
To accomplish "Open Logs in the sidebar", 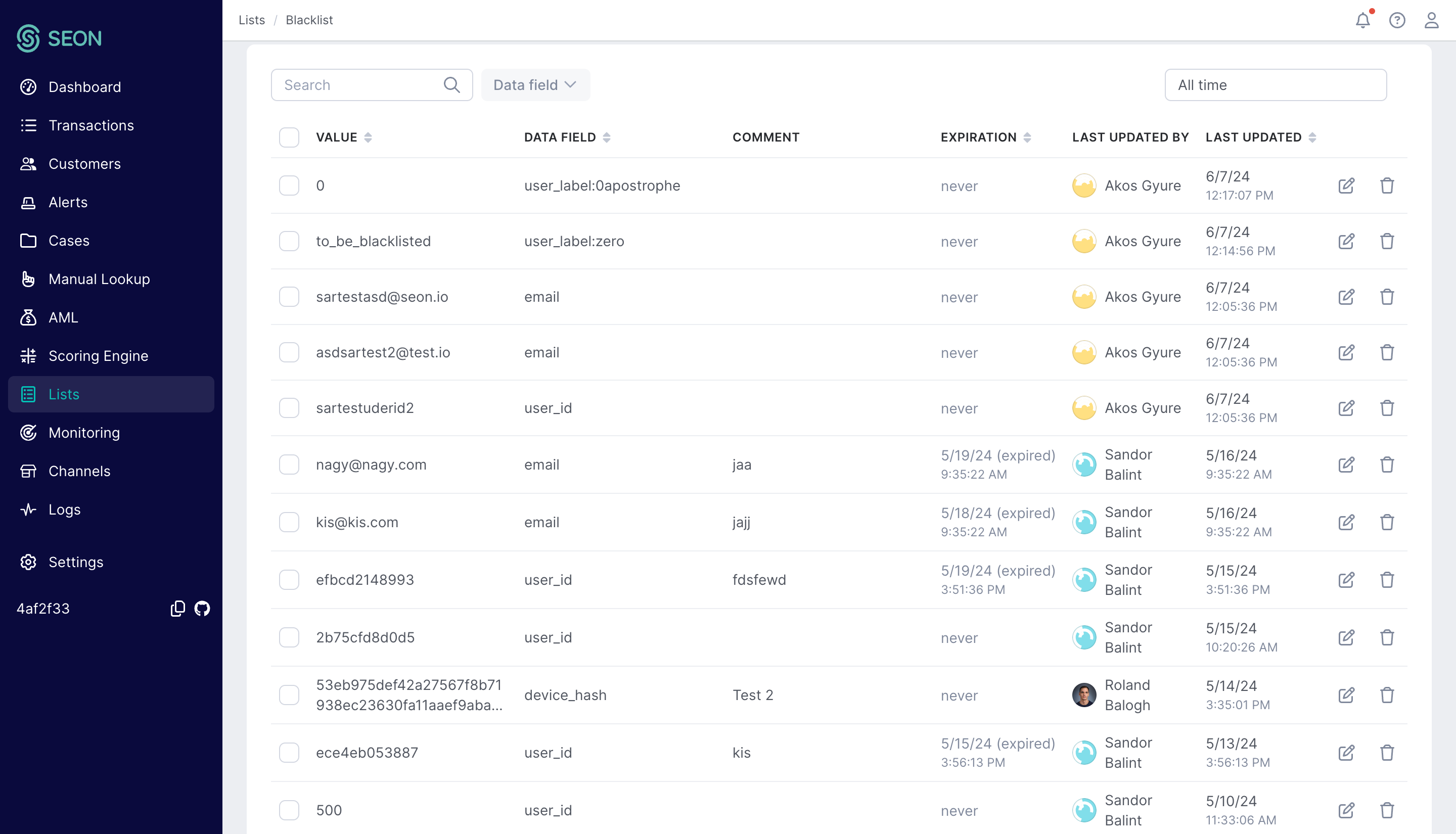I will click(x=111, y=509).
